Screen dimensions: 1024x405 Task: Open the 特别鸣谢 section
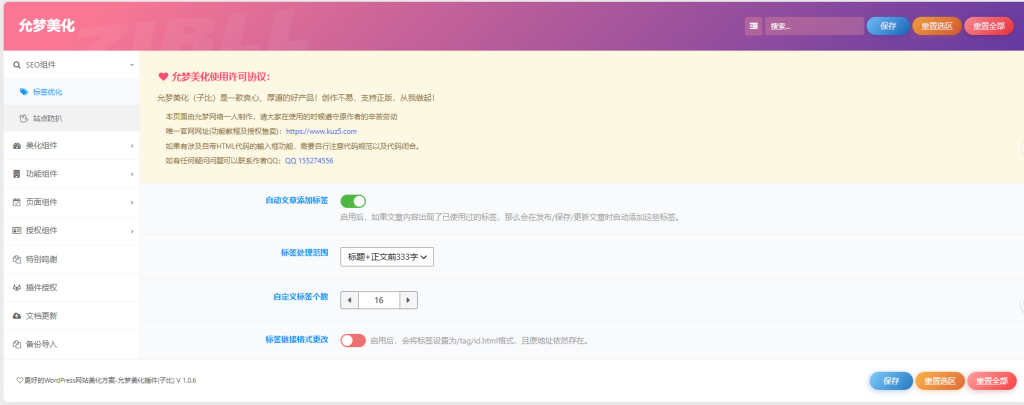click(71, 259)
